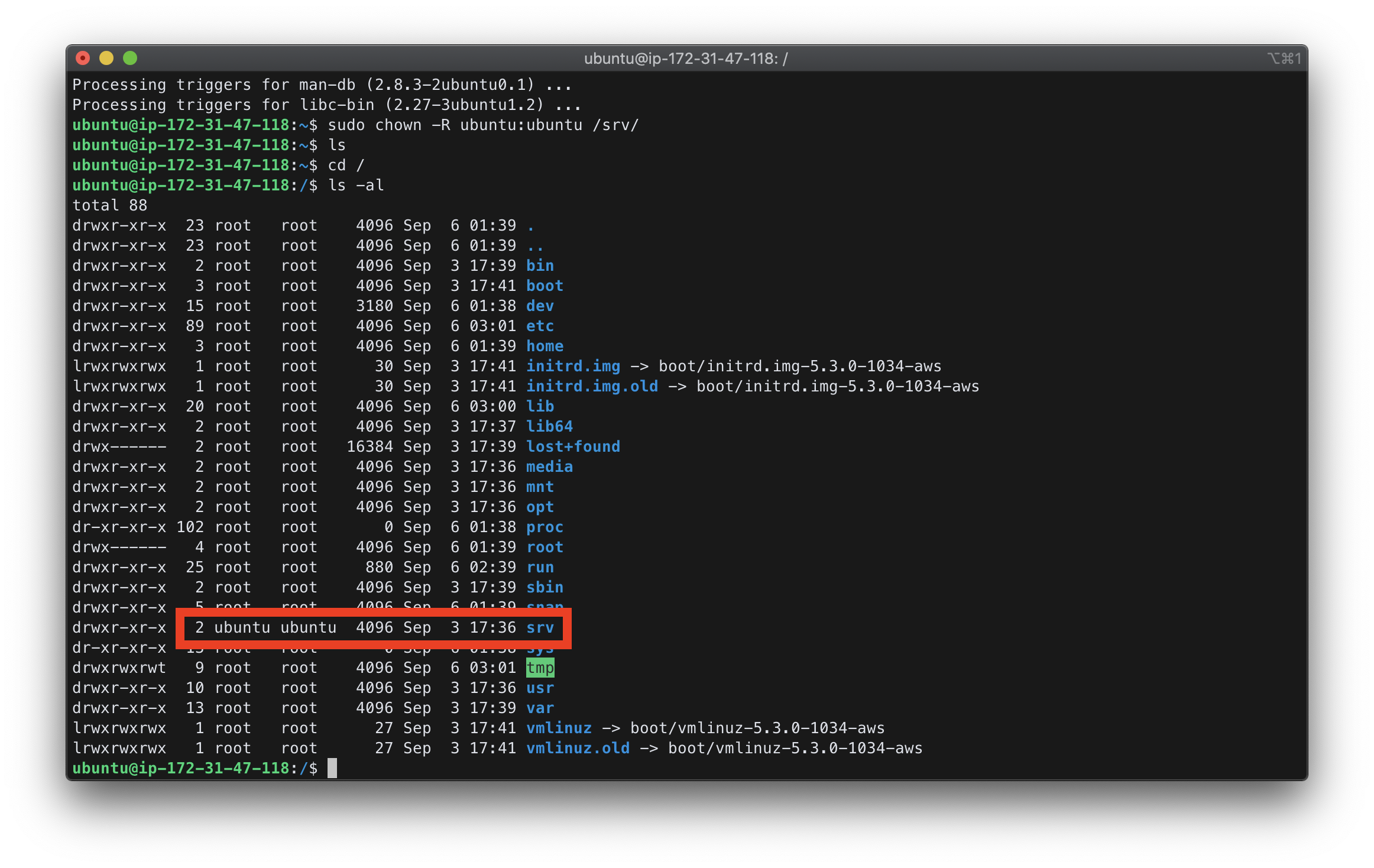Click the initrd.img symlink name

[x=573, y=366]
